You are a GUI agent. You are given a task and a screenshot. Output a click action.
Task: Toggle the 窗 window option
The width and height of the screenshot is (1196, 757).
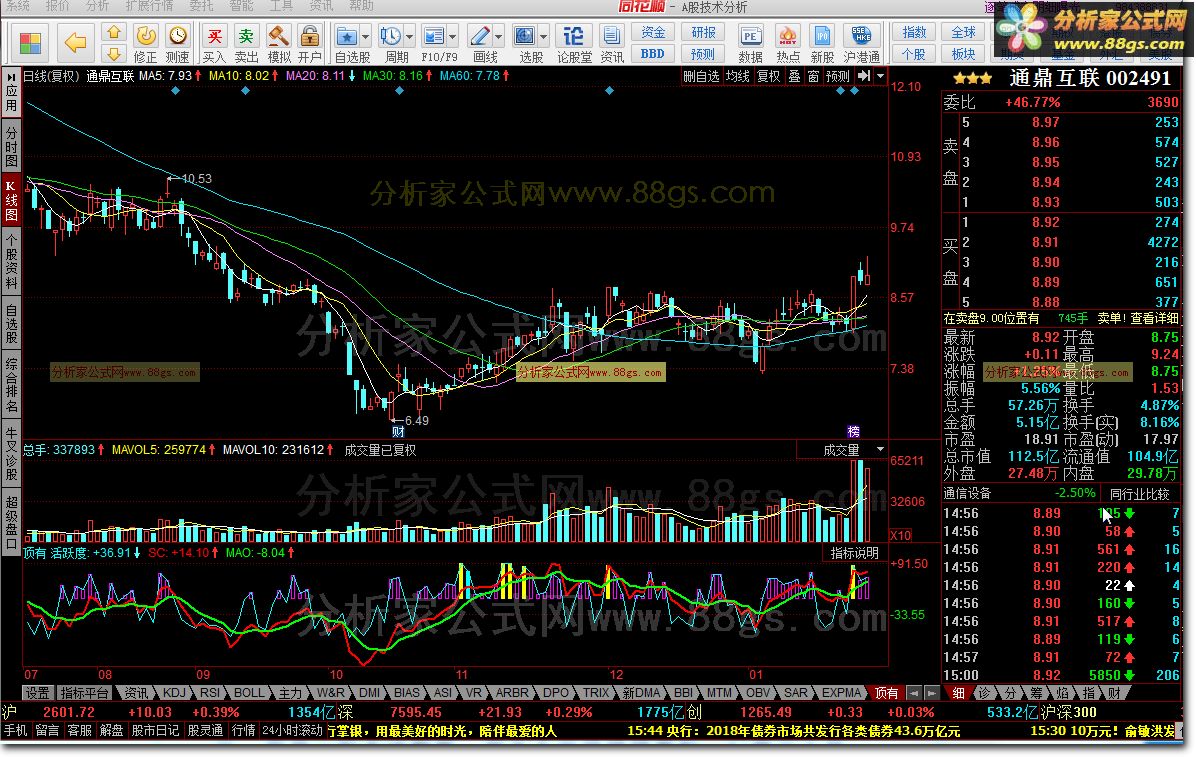pyautogui.click(x=813, y=76)
